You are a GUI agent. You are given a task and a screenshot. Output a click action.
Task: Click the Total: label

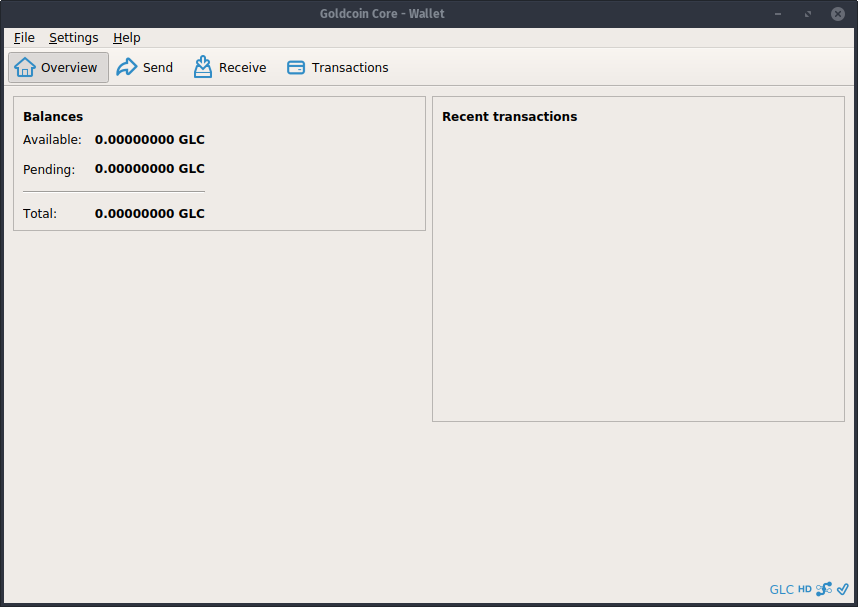point(40,213)
